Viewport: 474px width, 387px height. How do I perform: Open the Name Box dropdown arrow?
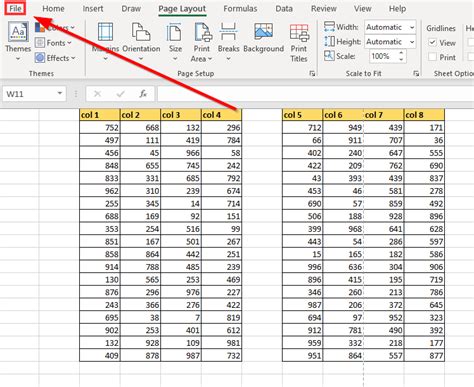[60, 94]
